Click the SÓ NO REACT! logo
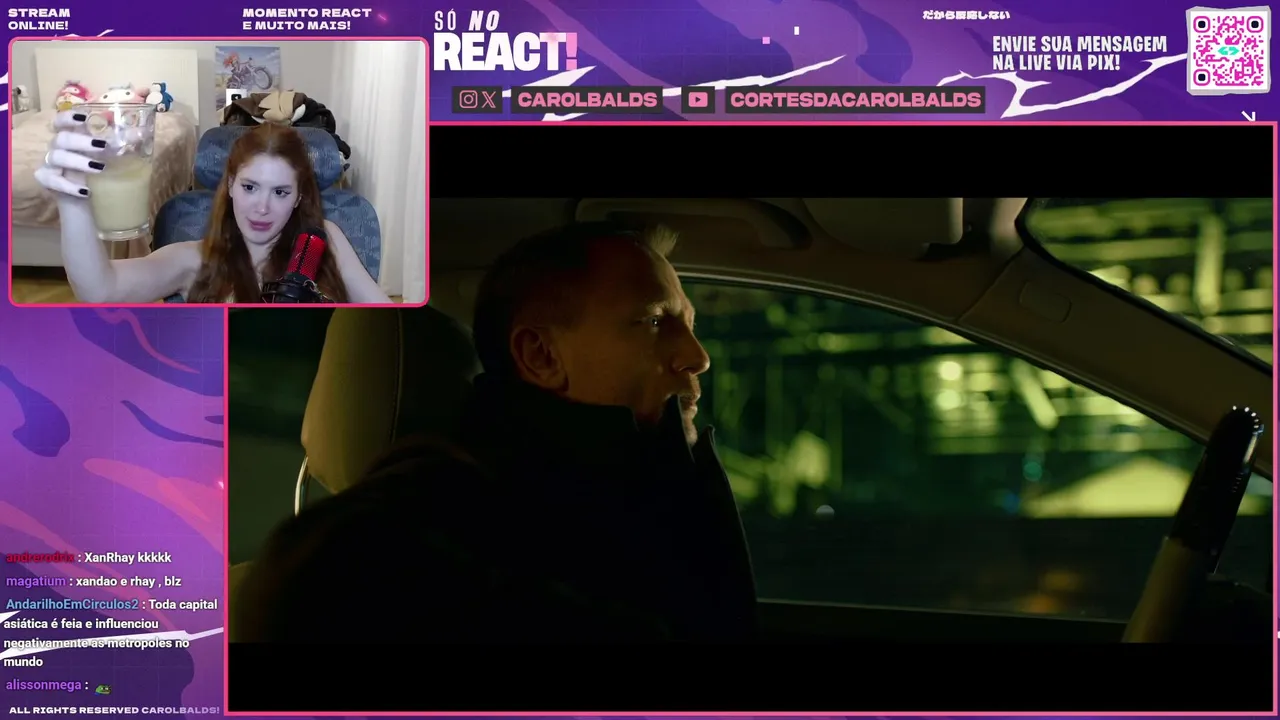Viewport: 1280px width, 720px height. click(x=505, y=42)
